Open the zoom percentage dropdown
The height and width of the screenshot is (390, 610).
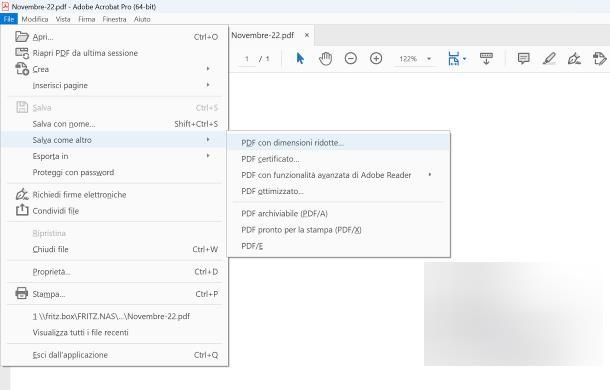(x=429, y=59)
